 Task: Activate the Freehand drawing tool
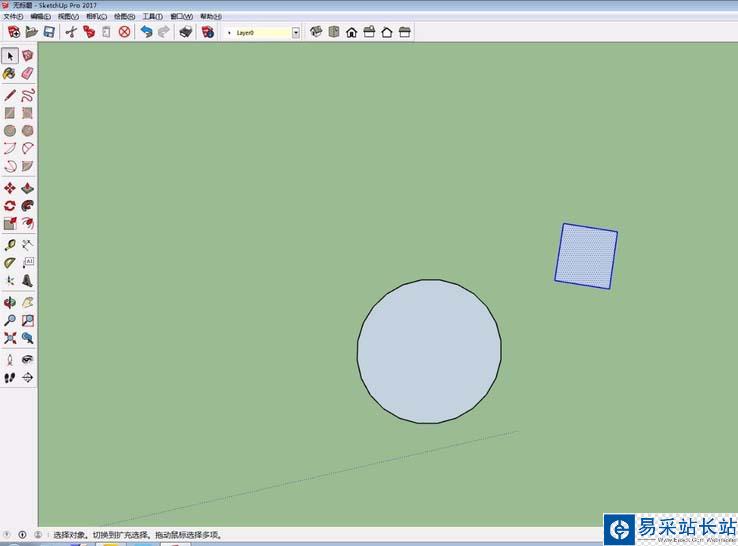tap(27, 96)
